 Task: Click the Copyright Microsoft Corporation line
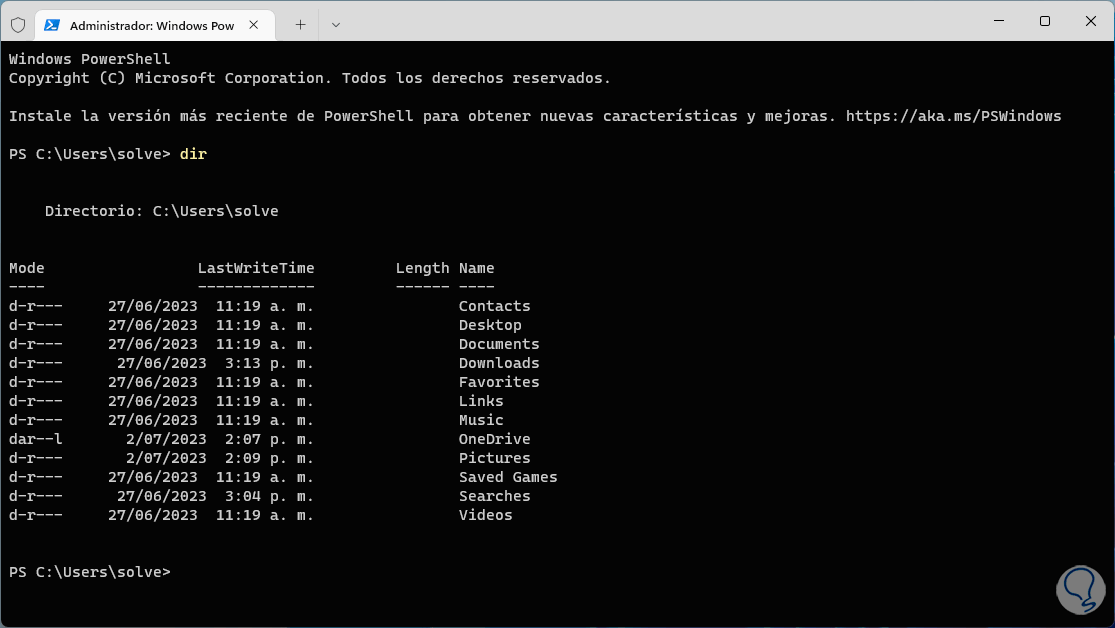310,78
